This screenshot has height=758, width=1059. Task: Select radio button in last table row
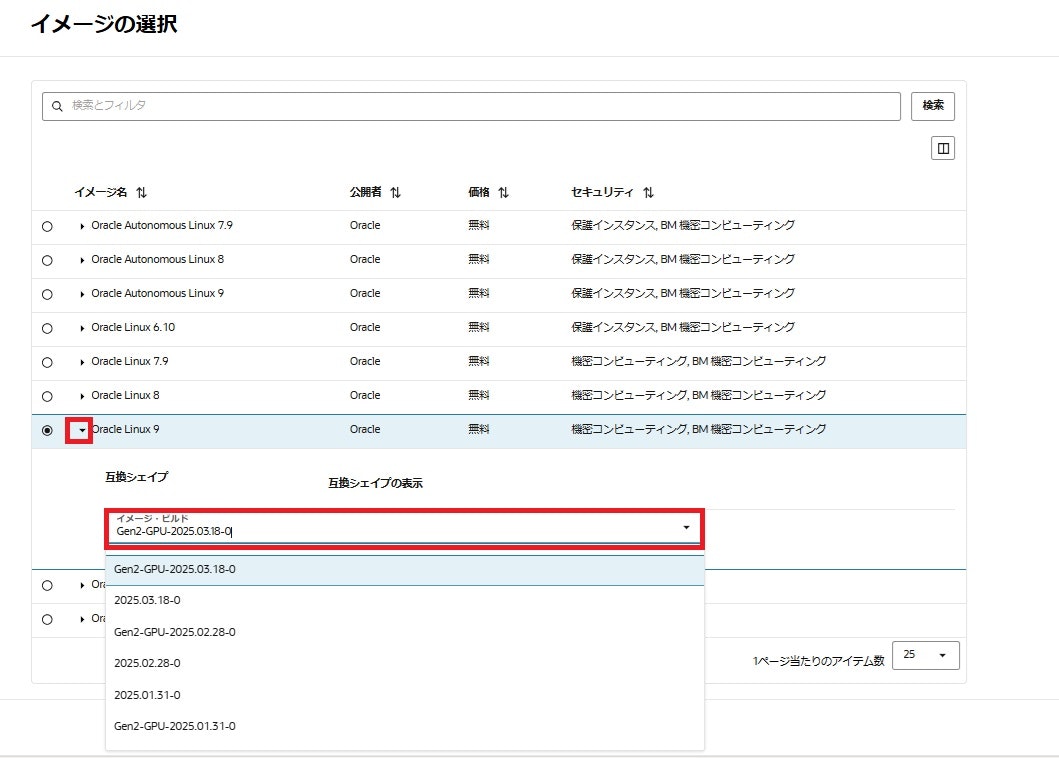click(47, 619)
